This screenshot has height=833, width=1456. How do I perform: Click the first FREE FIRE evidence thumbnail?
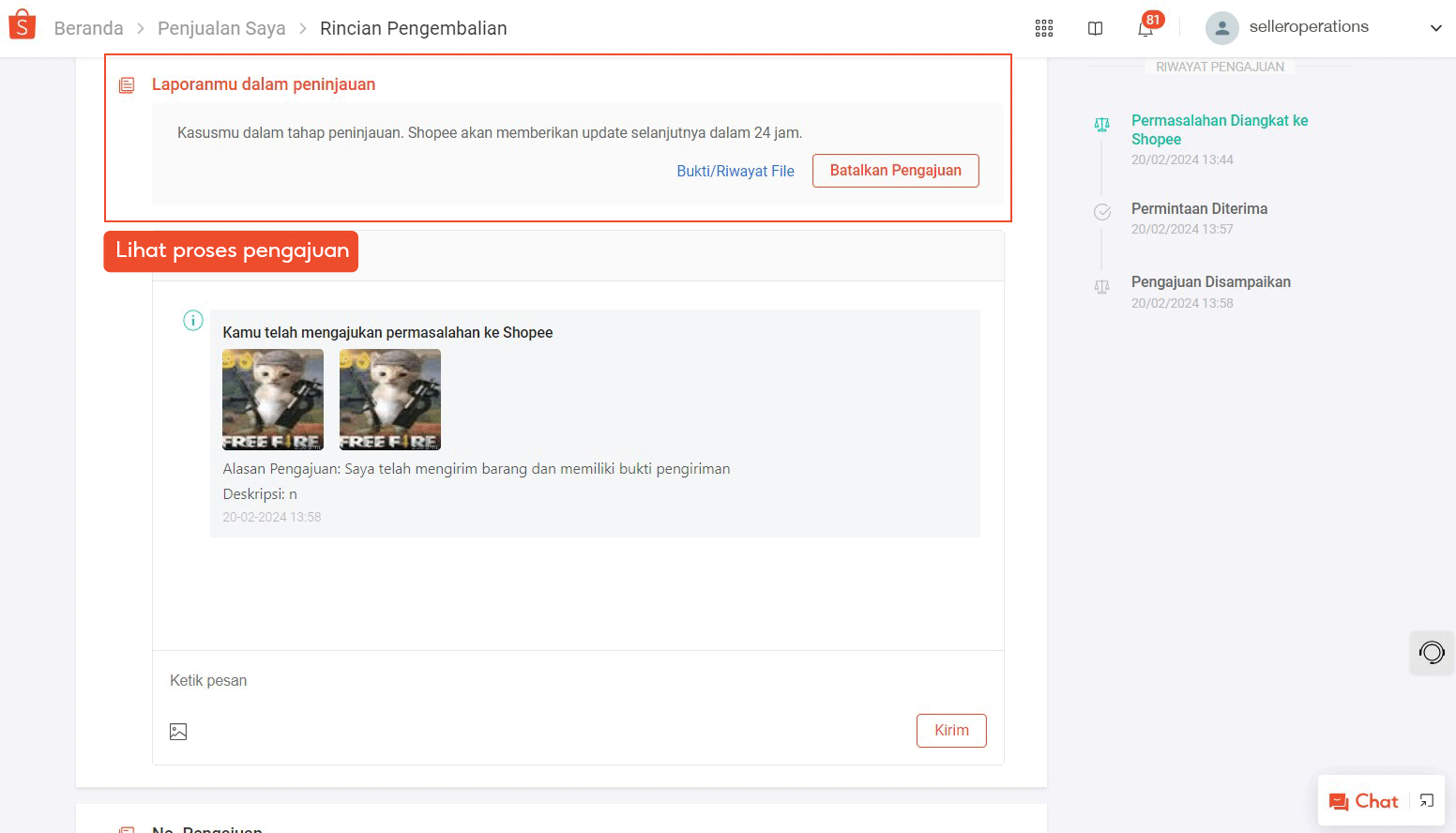coord(272,399)
